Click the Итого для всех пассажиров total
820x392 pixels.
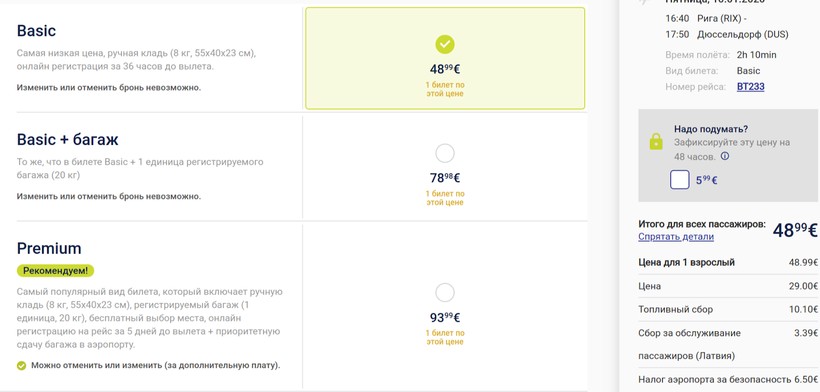tap(702, 224)
